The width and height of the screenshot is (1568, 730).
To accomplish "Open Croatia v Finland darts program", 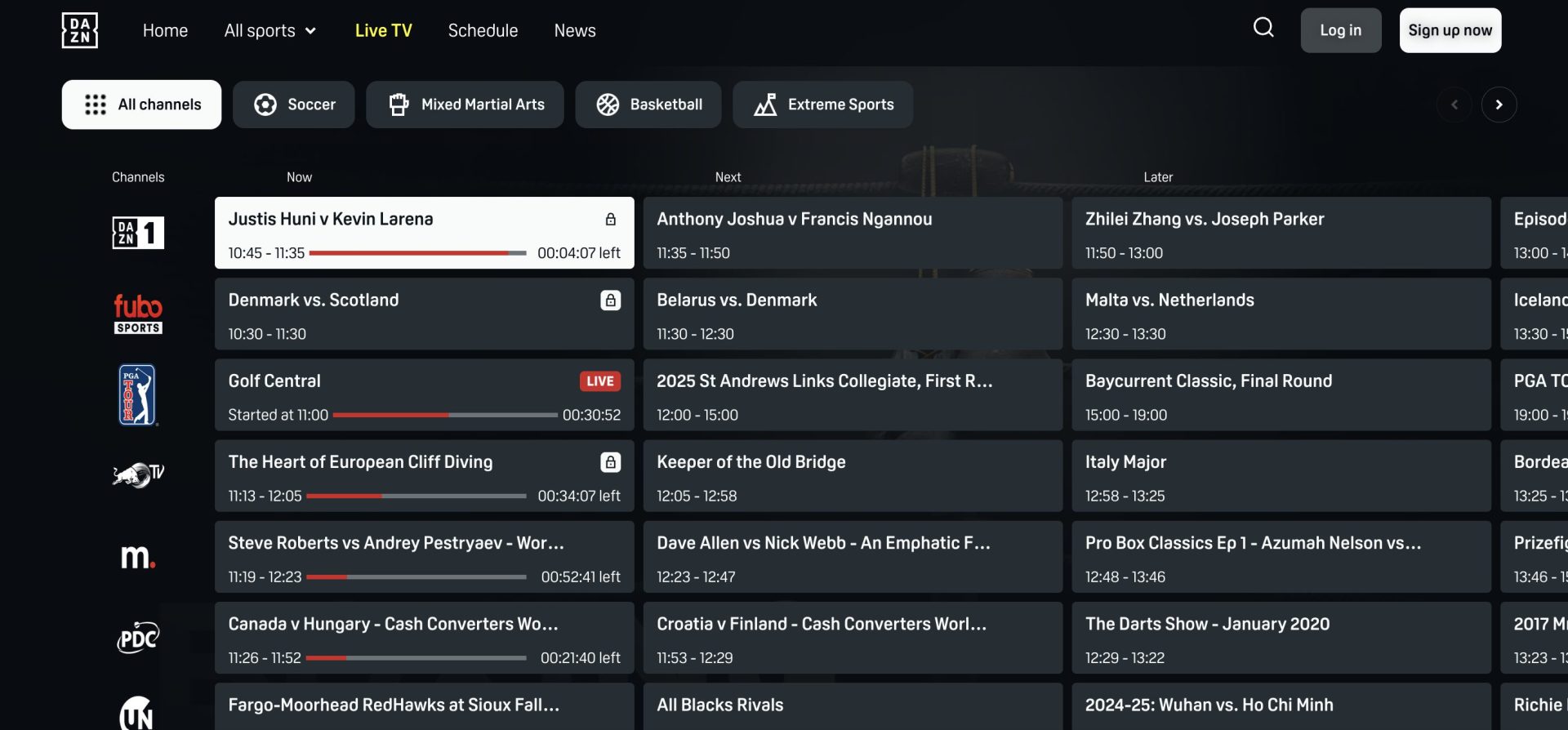I will tap(853, 637).
